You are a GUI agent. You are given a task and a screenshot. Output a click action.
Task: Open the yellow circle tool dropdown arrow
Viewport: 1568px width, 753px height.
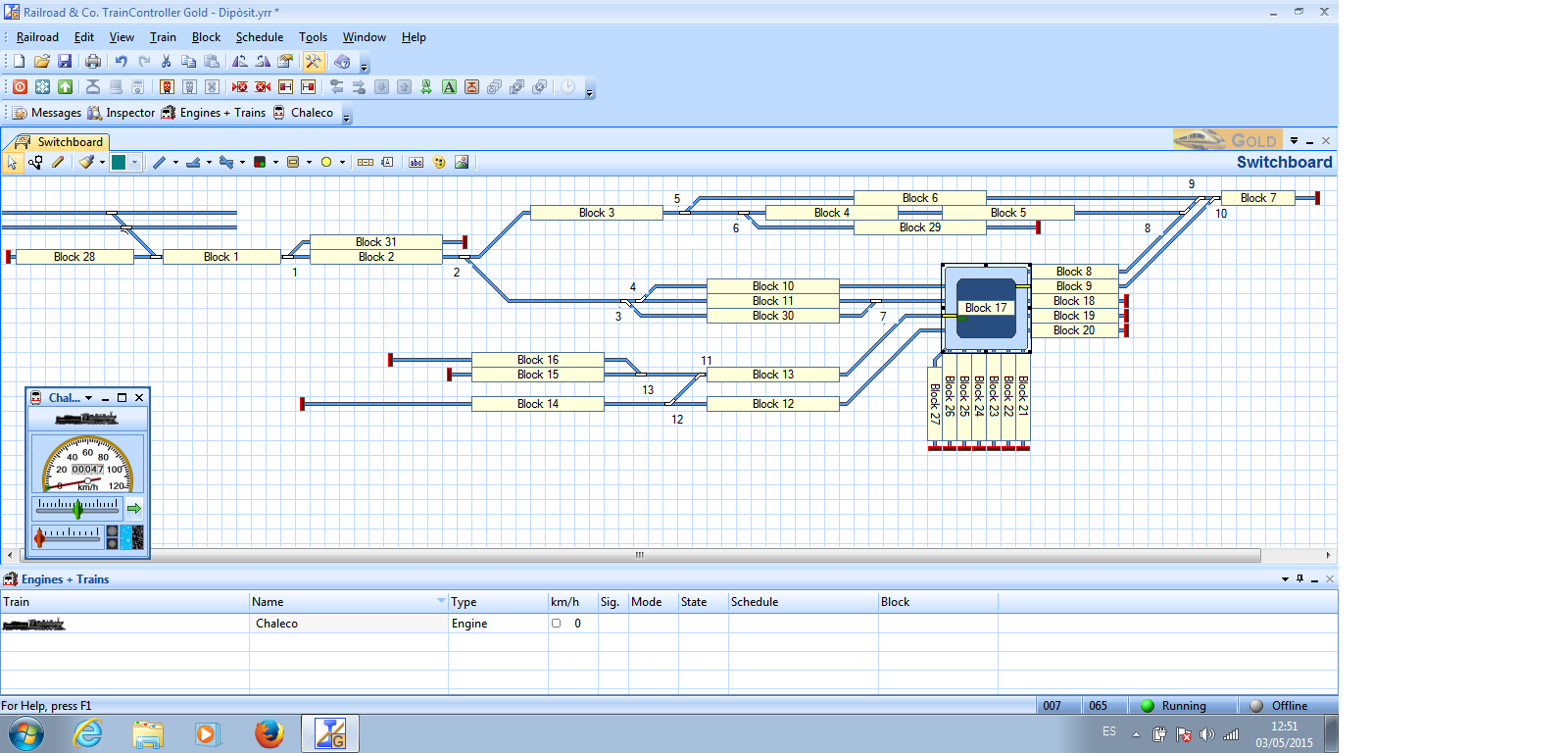[342, 163]
